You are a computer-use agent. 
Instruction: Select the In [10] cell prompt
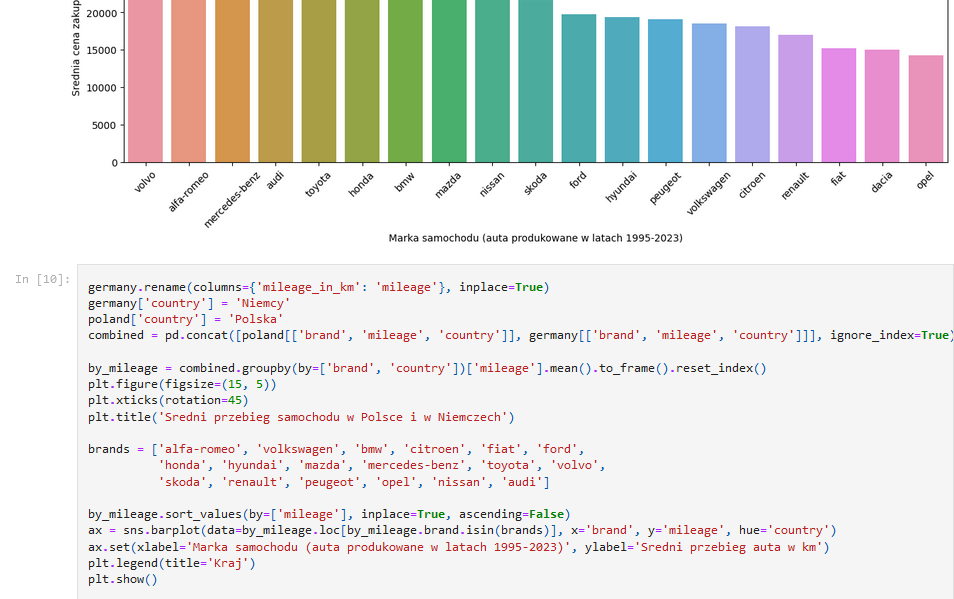[42, 279]
